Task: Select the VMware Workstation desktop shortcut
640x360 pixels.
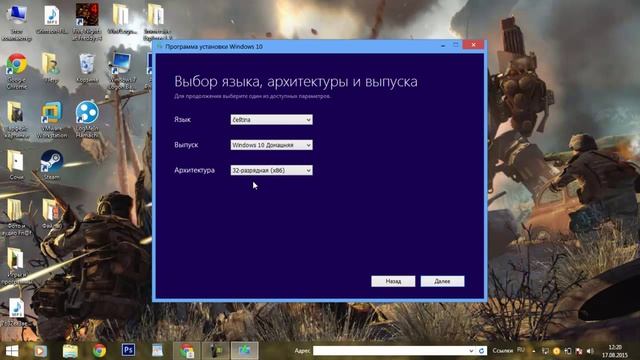Action: click(x=51, y=119)
